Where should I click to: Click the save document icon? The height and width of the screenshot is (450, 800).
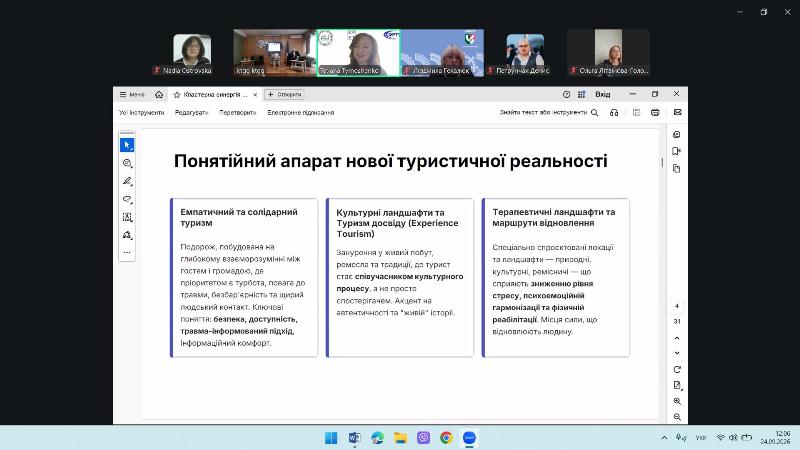pos(636,112)
